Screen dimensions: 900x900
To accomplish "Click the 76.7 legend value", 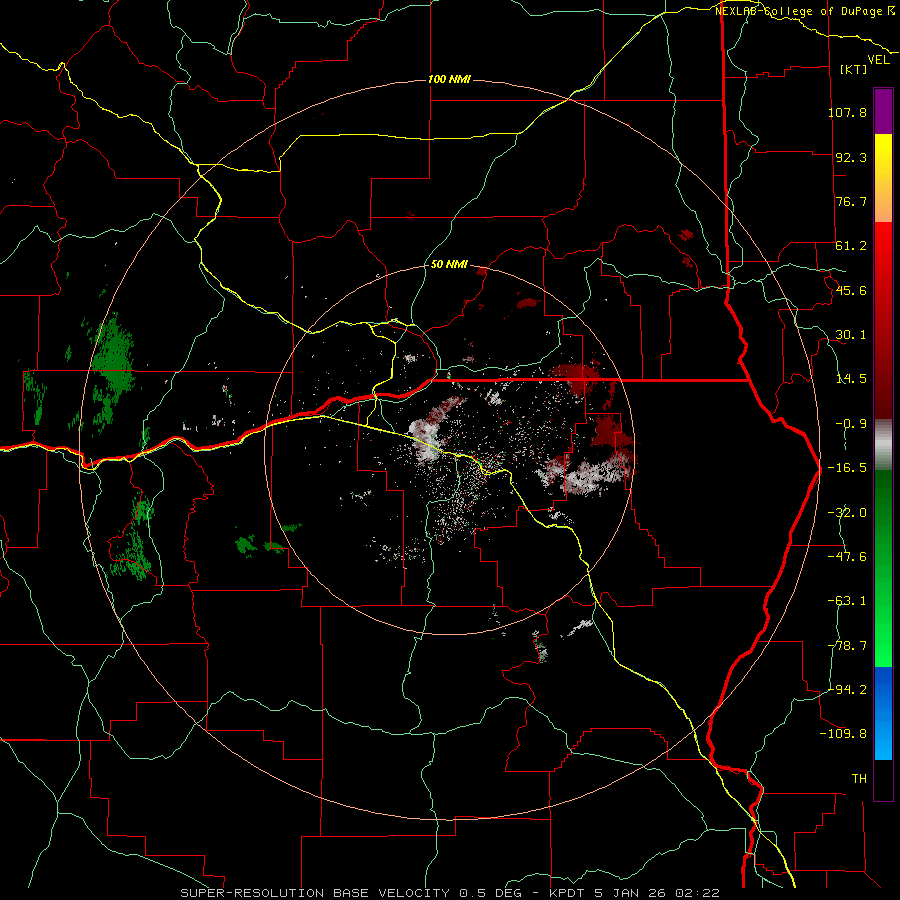I will [851, 201].
